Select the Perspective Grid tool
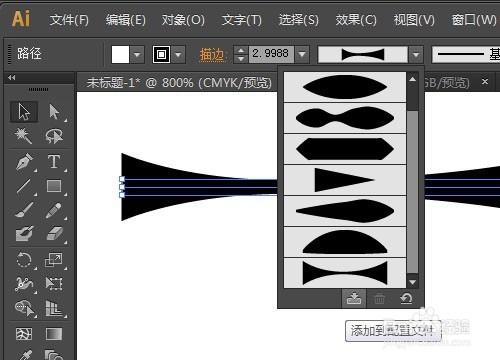The width and height of the screenshot is (500, 360). click(54, 308)
